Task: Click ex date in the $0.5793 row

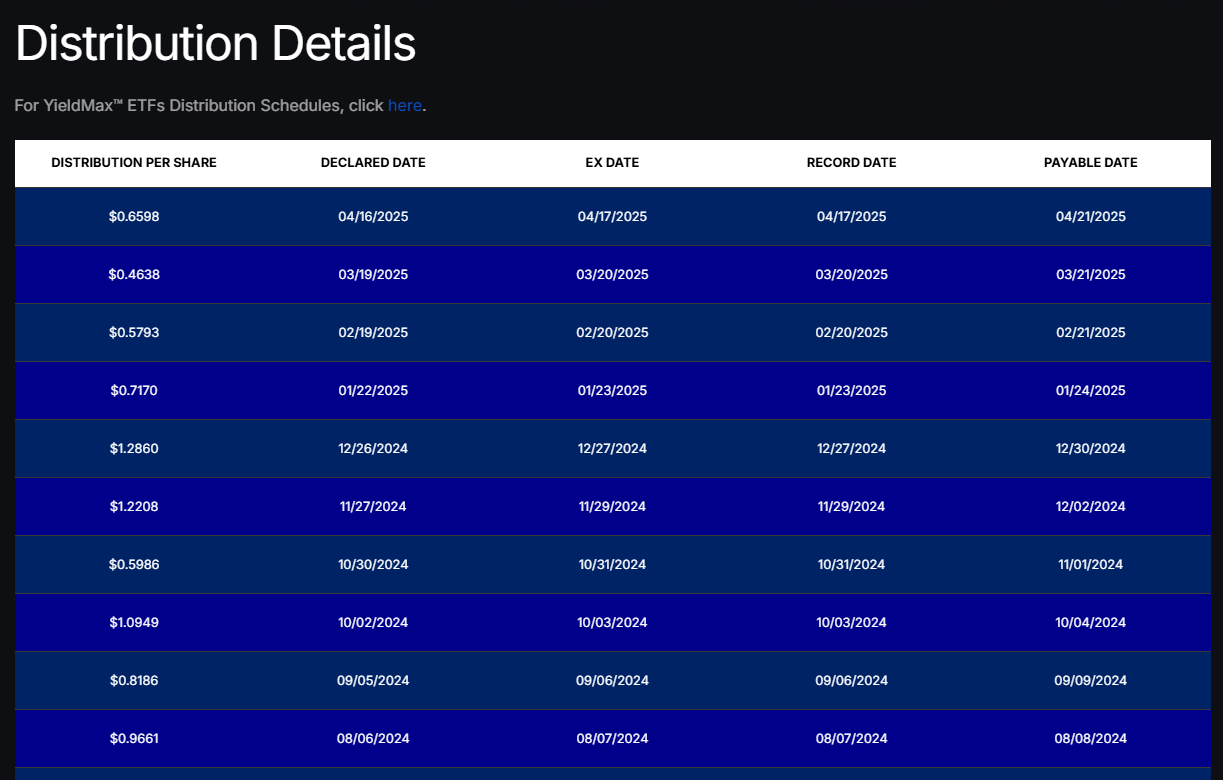Action: click(612, 332)
